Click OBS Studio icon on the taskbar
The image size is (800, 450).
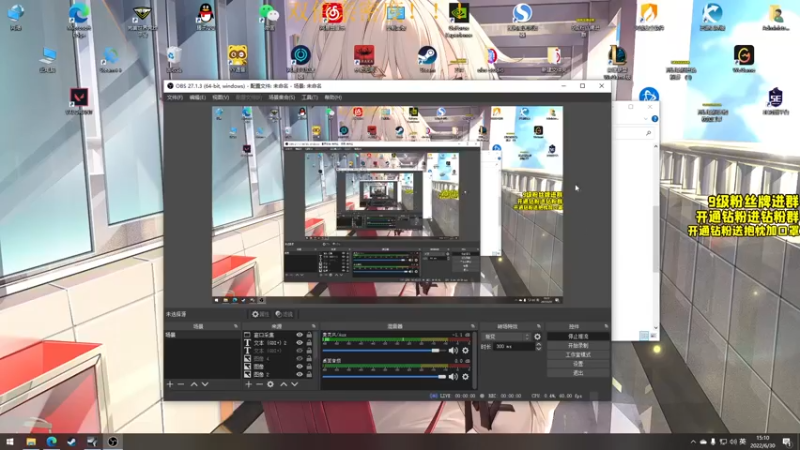coord(113,442)
